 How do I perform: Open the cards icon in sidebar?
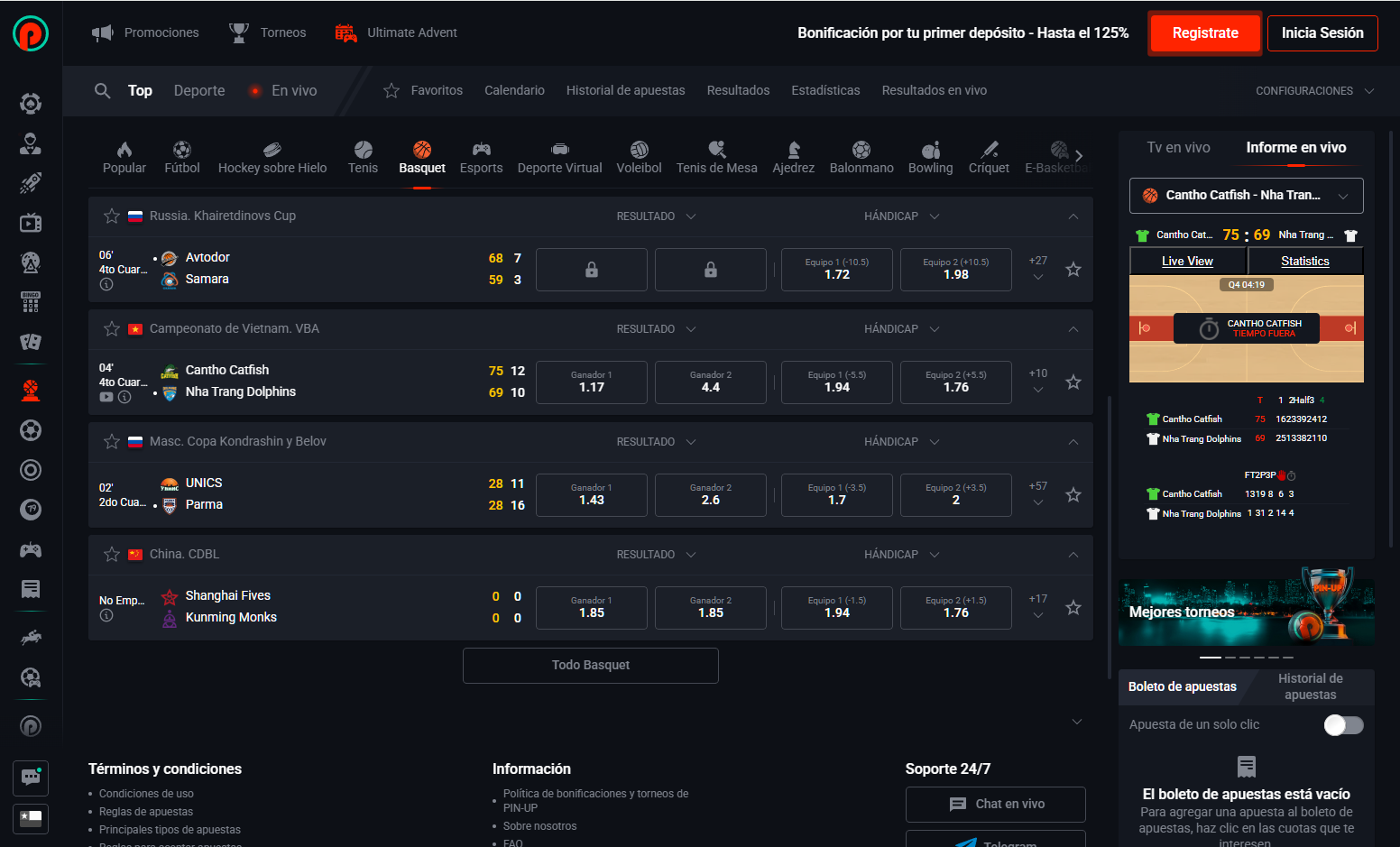(31, 342)
